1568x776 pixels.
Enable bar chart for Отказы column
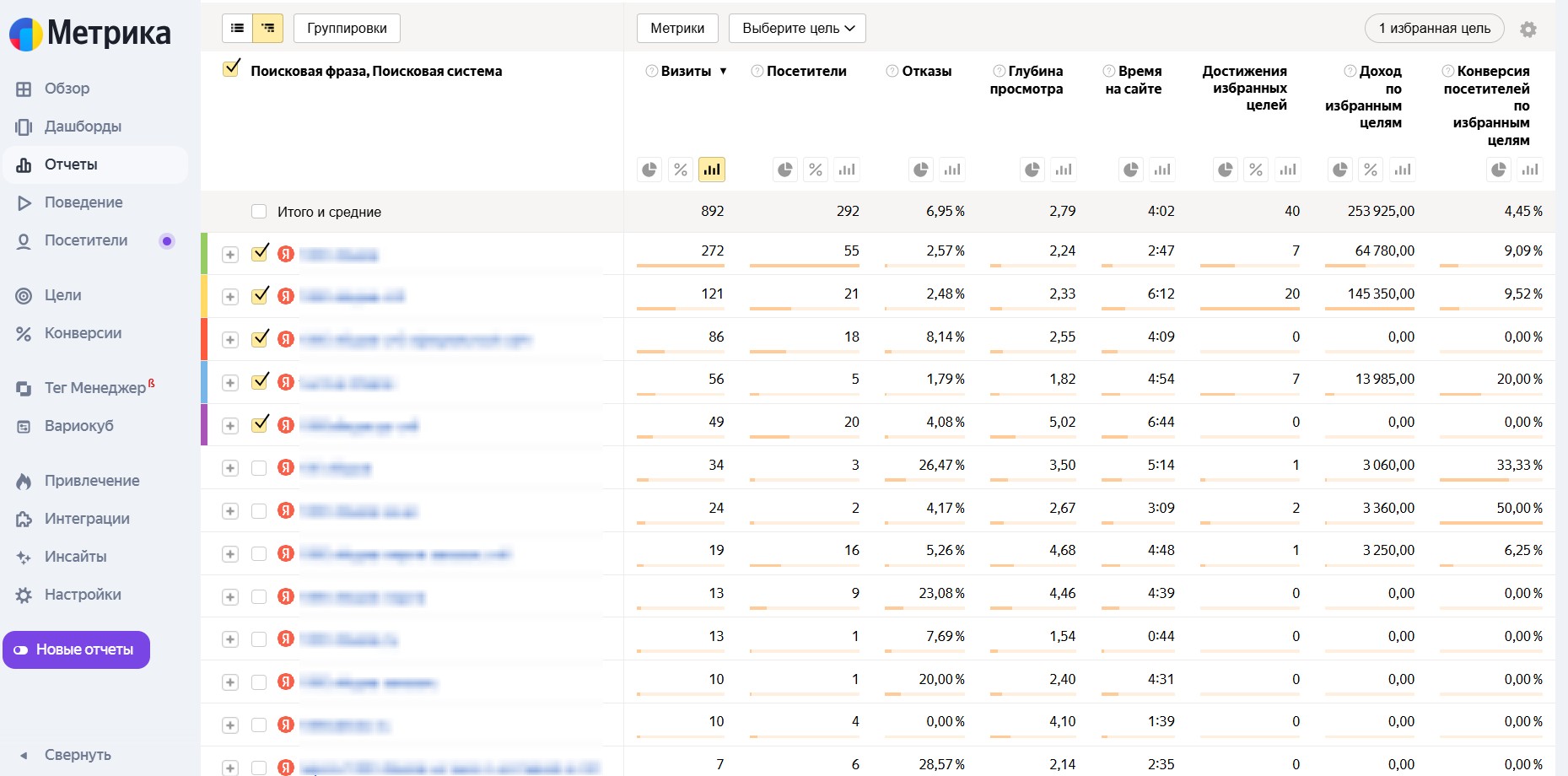[x=952, y=170]
